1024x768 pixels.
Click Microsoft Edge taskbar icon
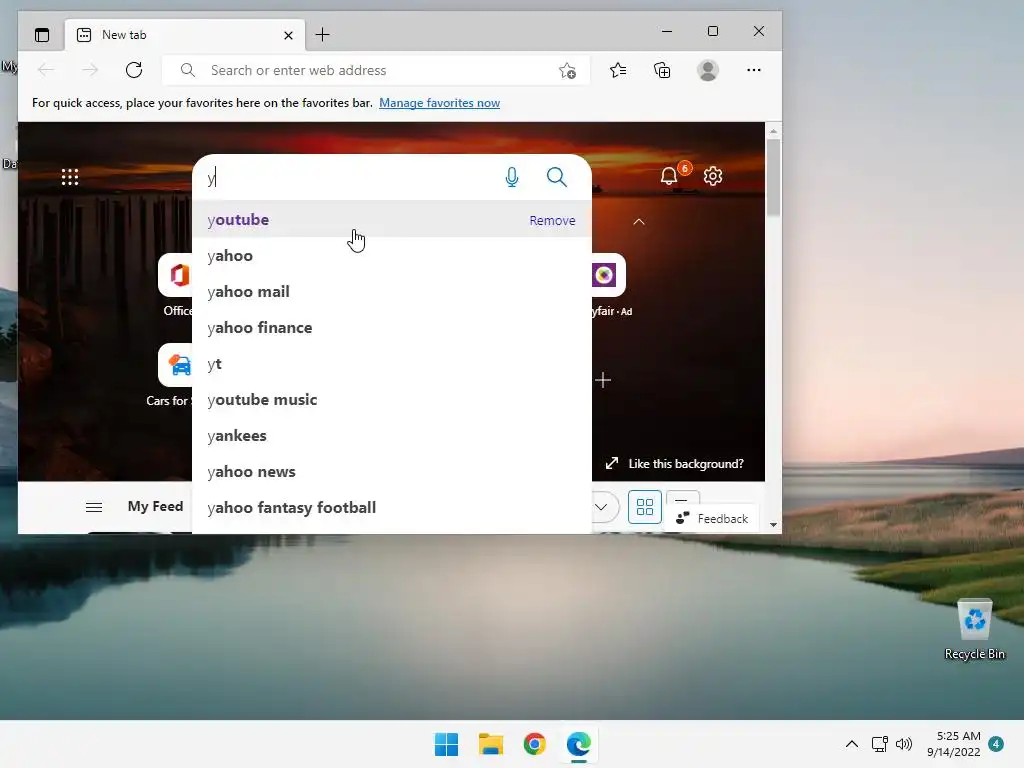tap(579, 744)
